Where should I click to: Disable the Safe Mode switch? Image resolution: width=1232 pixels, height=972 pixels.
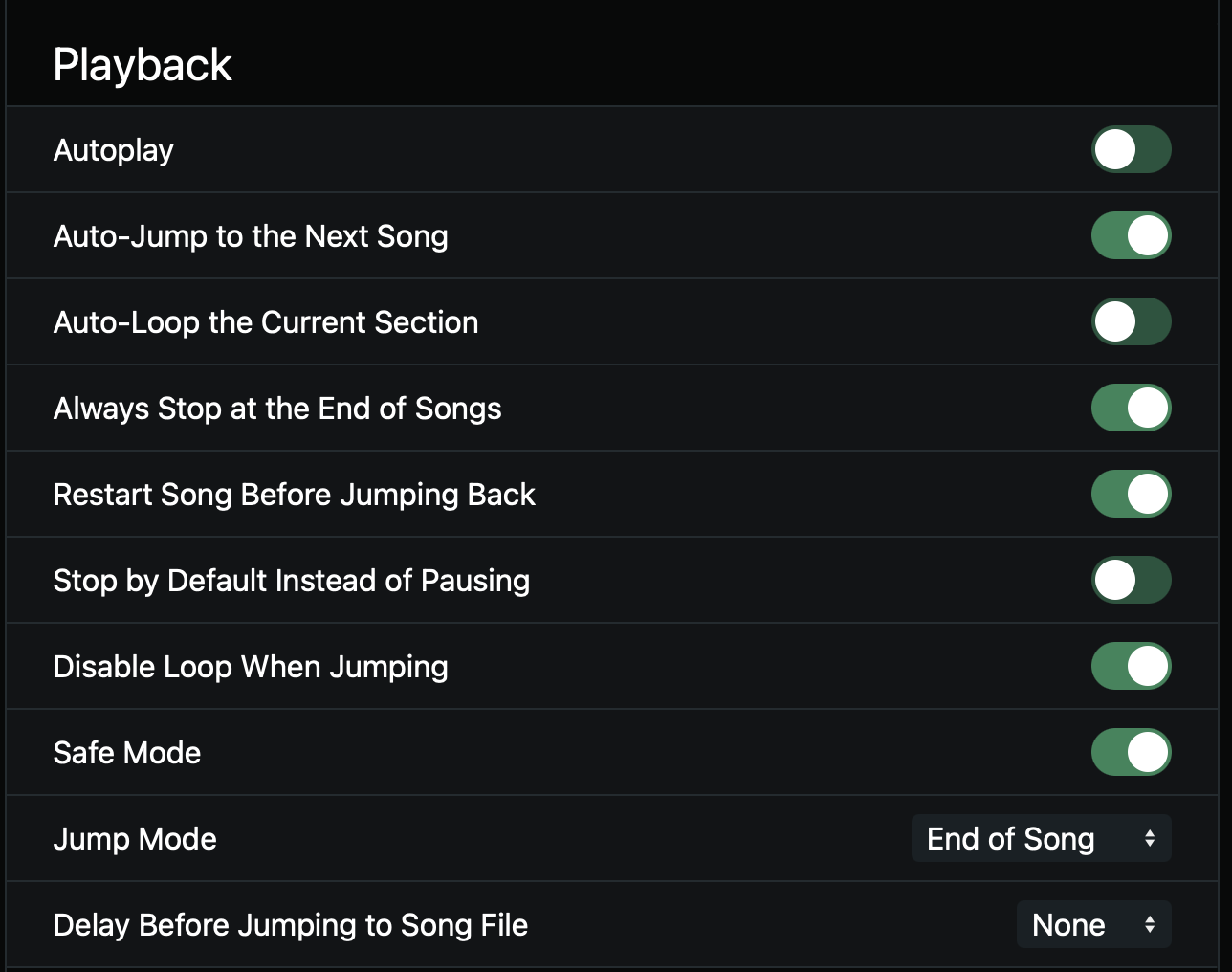pos(1132,752)
